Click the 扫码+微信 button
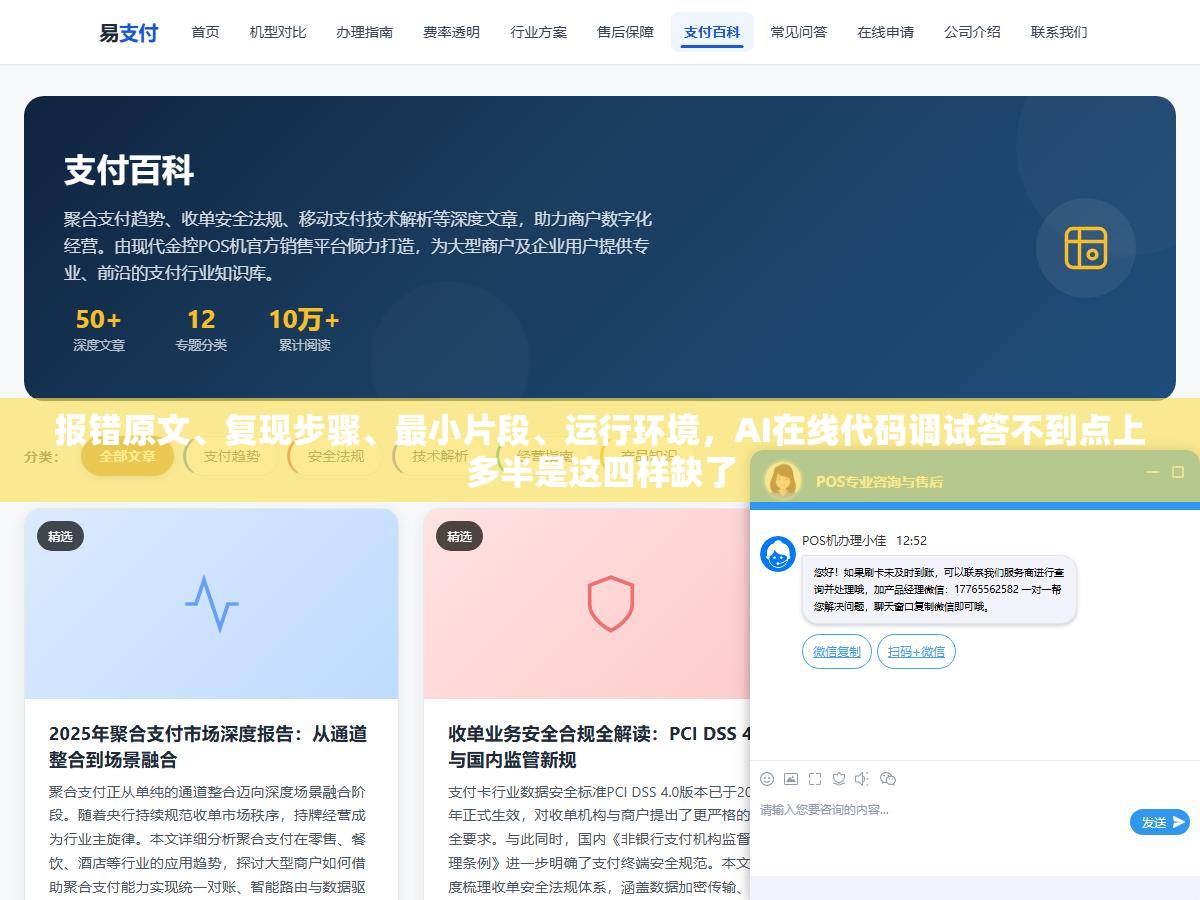This screenshot has width=1200, height=900. click(x=917, y=652)
